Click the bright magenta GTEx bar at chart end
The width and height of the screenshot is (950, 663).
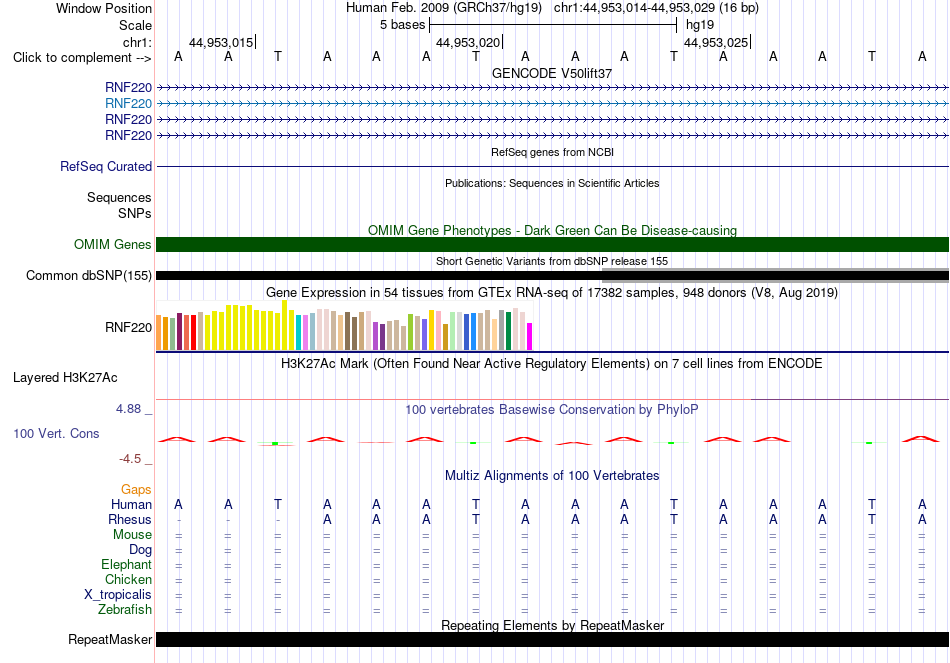(x=529, y=336)
